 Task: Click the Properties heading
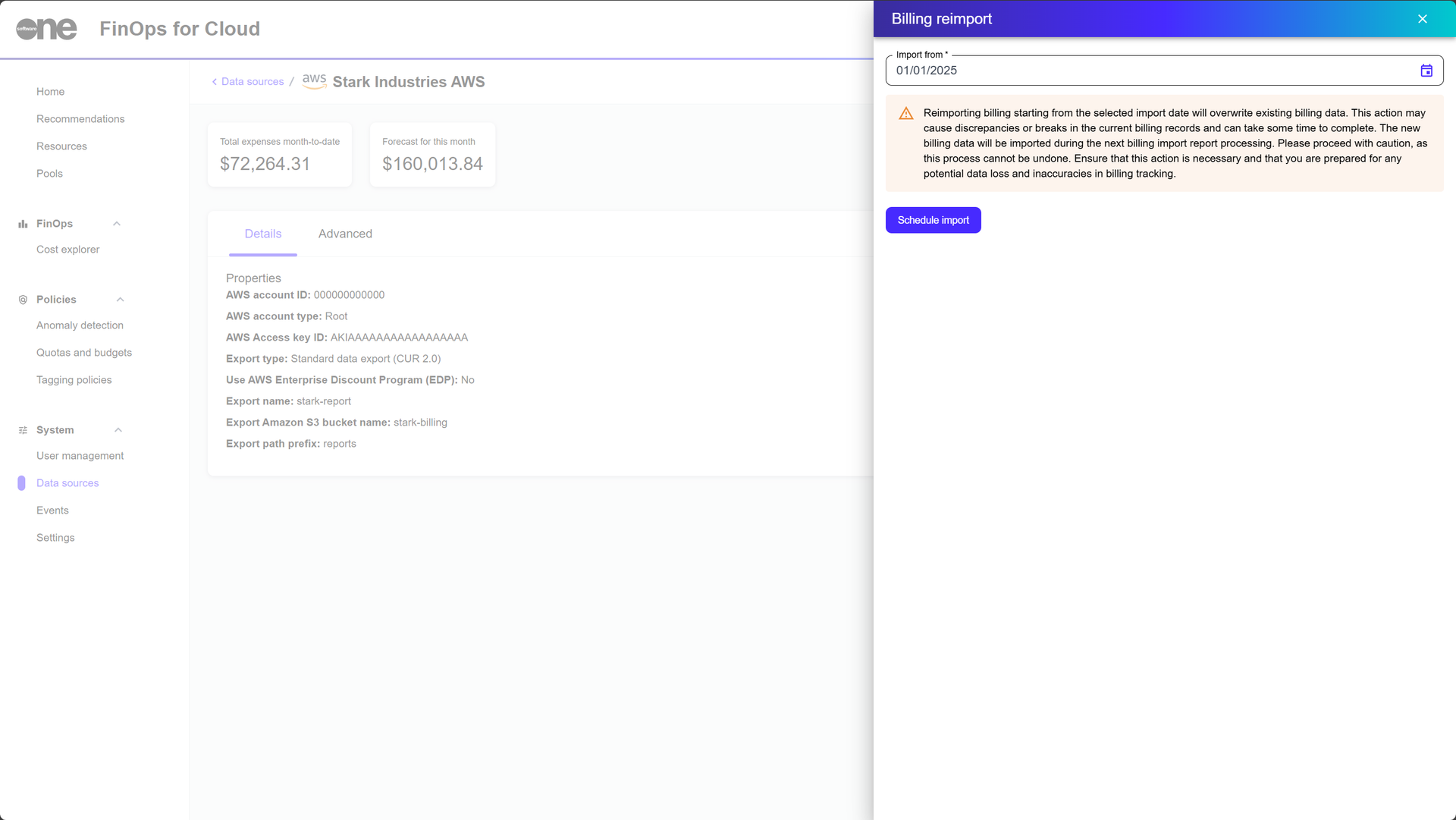click(253, 278)
